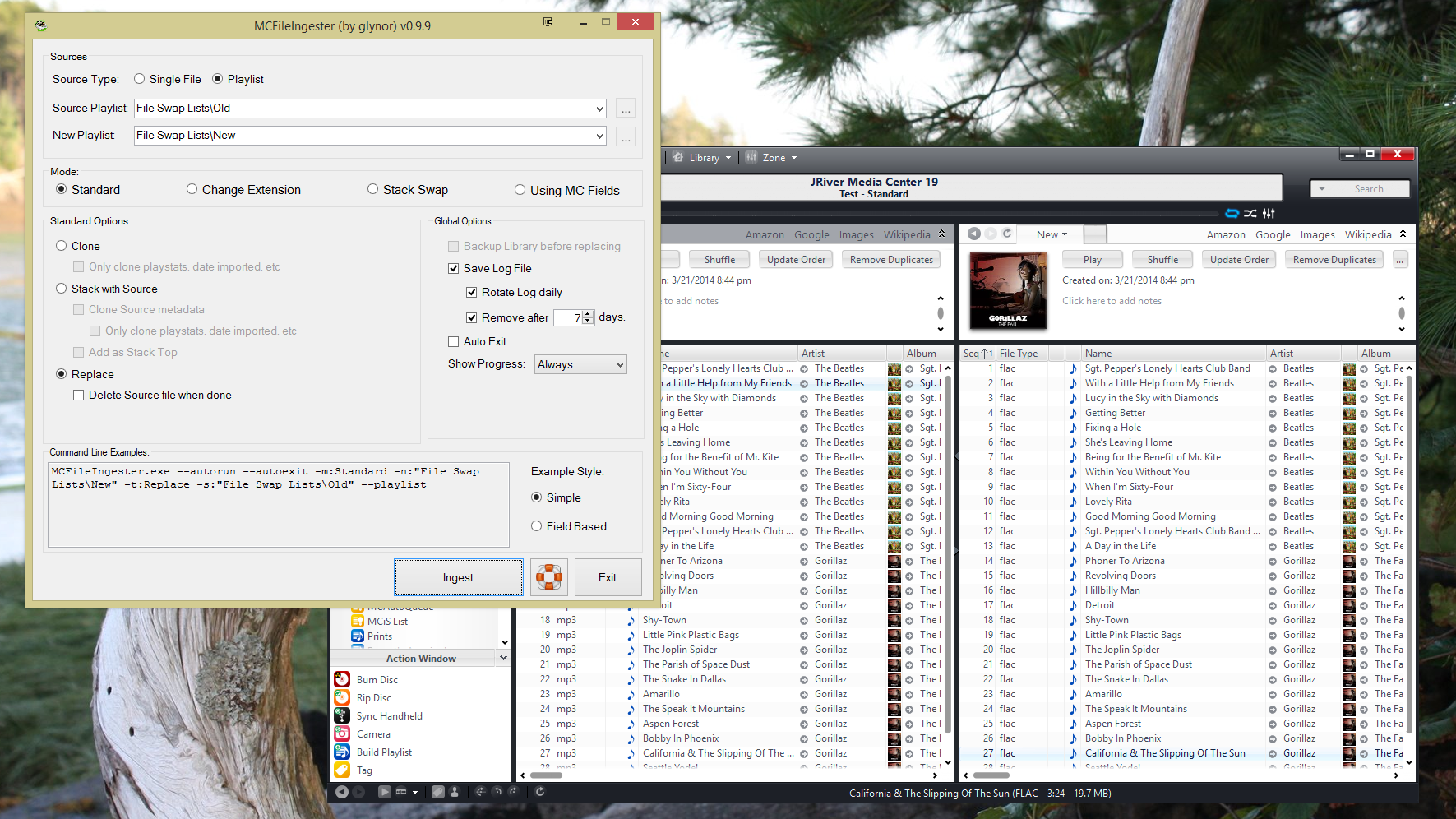The width and height of the screenshot is (1456, 819).
Task: Click the person icon in JRiver bottom toolbar
Action: point(453,792)
